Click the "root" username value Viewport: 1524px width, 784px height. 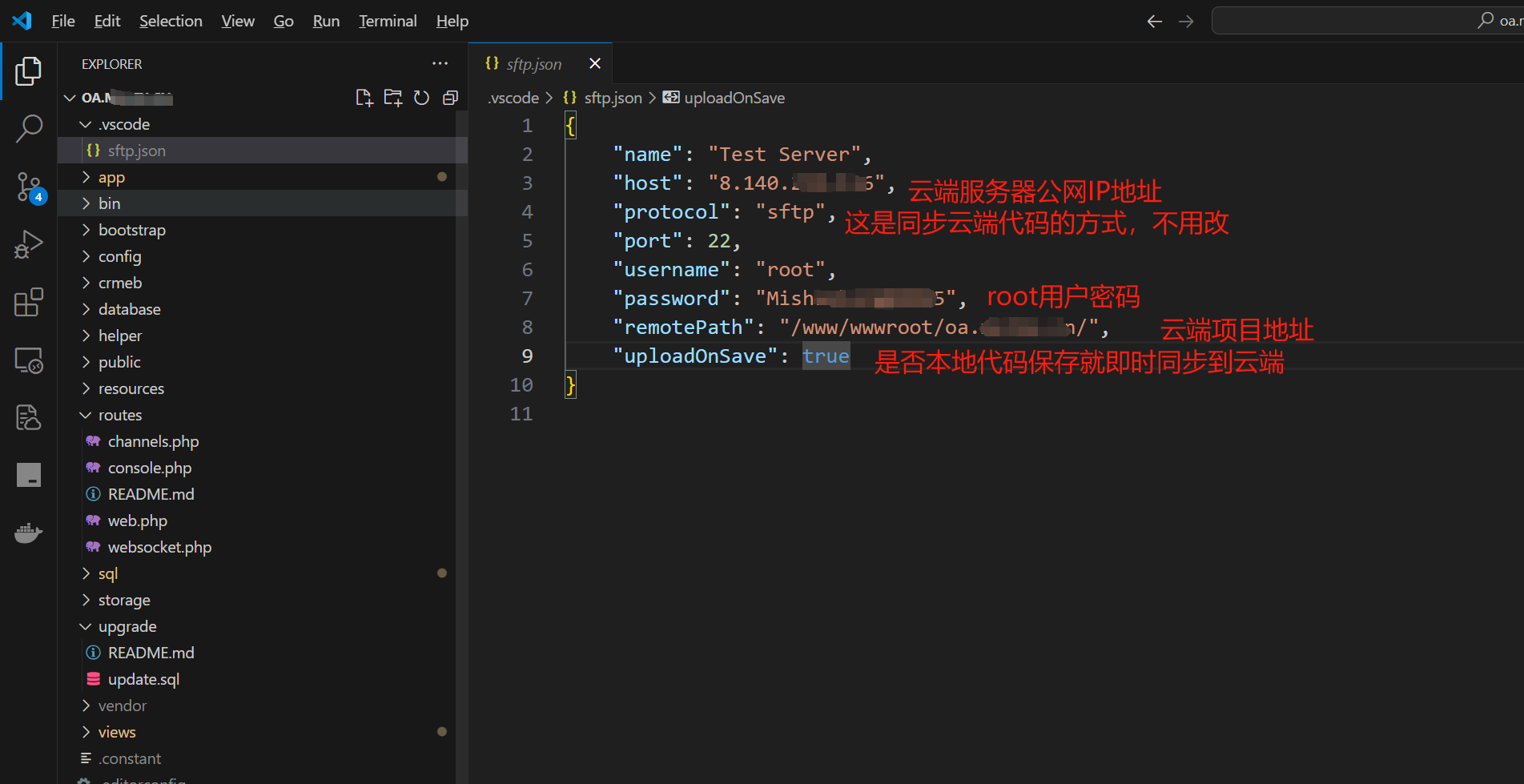point(790,269)
